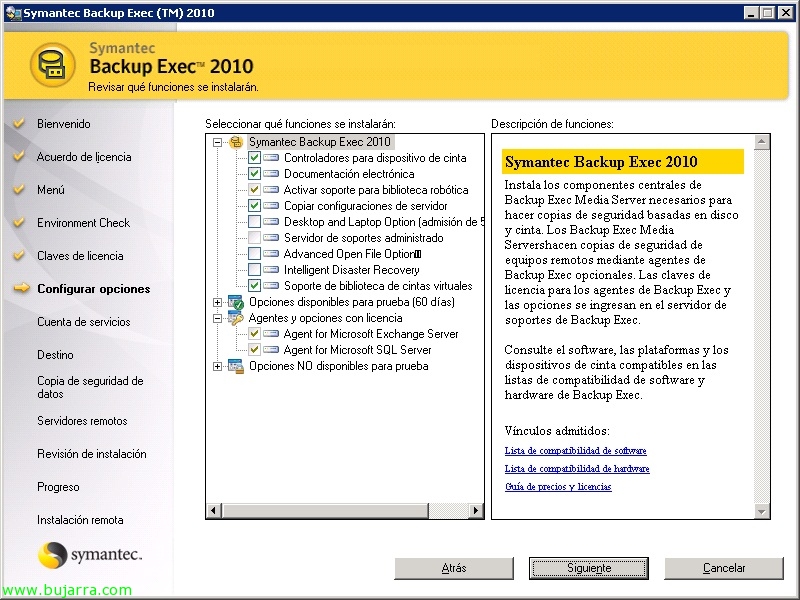Enable the Desktop and Laptop Option checkbox
The width and height of the screenshot is (800, 600).
[x=254, y=222]
